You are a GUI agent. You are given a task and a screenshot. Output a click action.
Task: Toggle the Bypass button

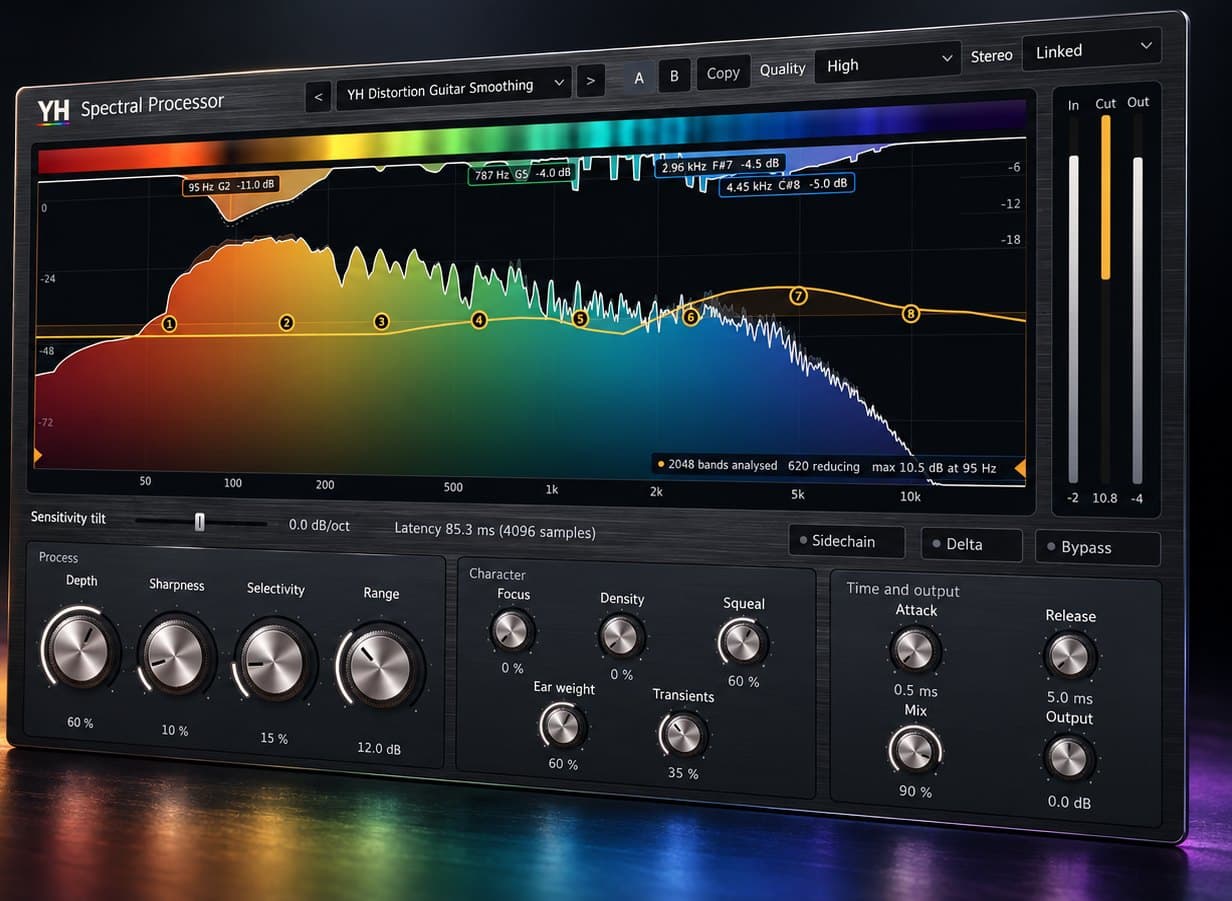click(1097, 548)
